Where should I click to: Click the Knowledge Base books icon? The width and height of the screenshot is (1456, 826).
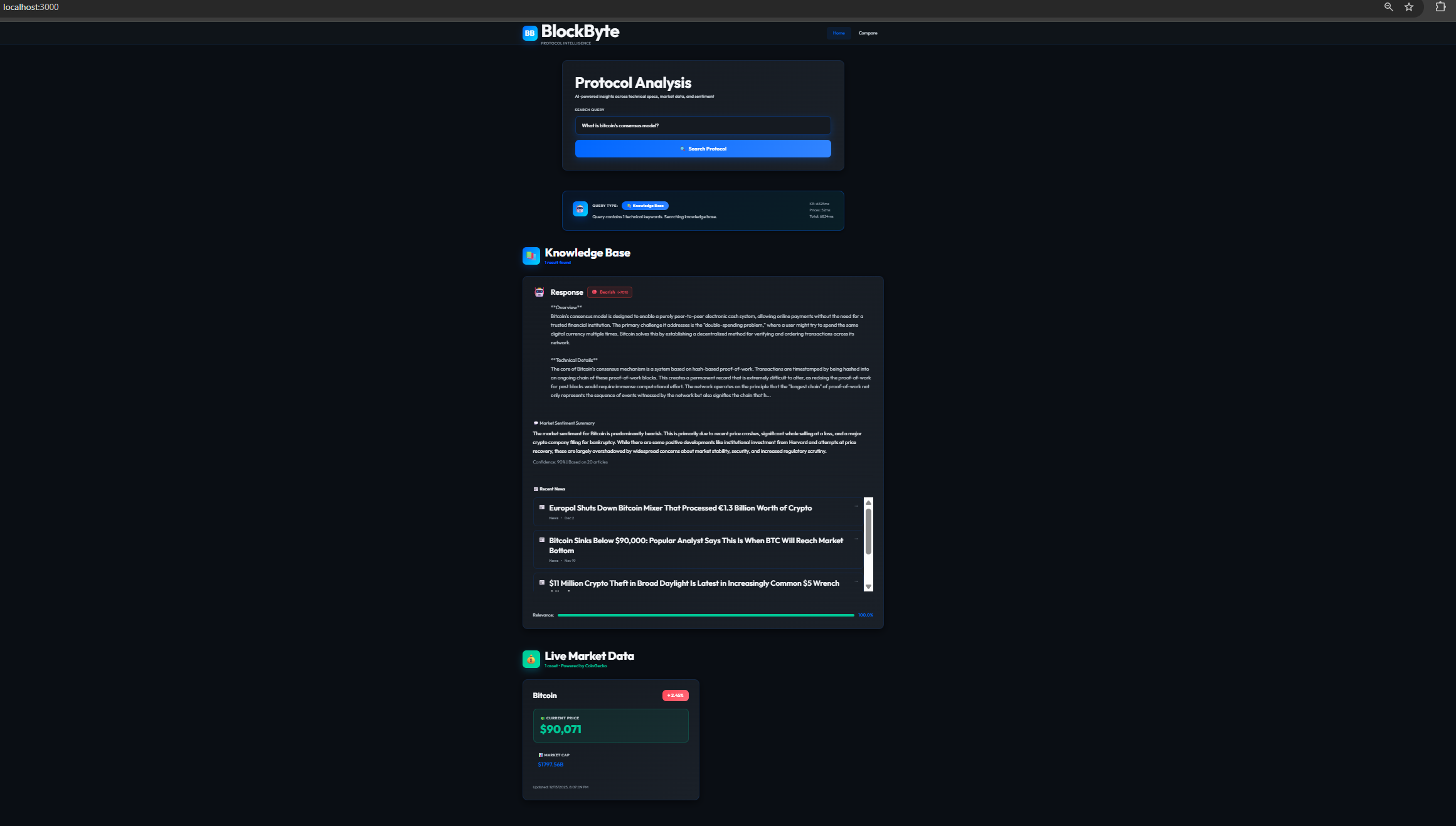coord(531,255)
